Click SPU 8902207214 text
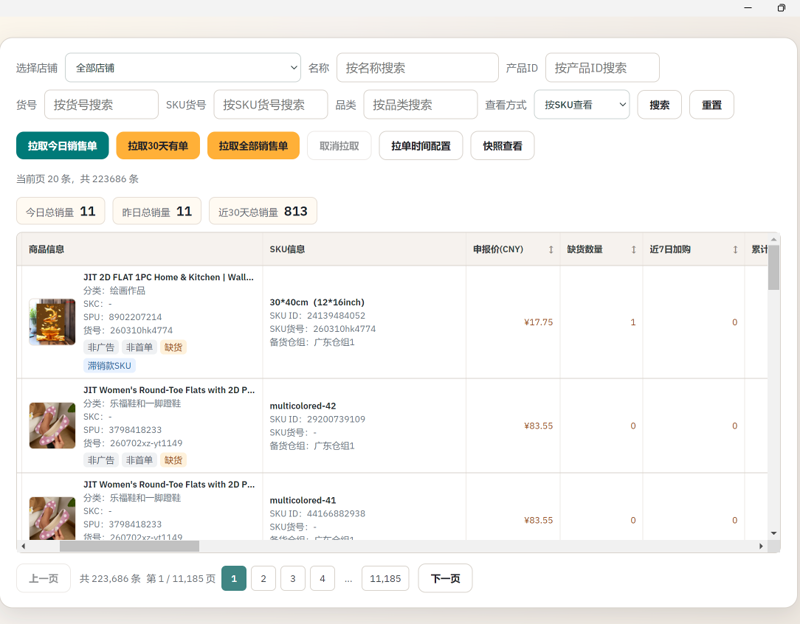The width and height of the screenshot is (800, 624). coord(122,317)
